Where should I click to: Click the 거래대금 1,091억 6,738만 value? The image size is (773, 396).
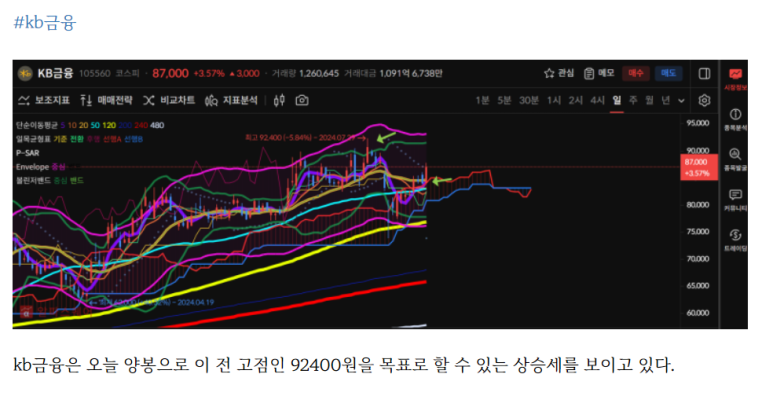pyautogui.click(x=411, y=73)
